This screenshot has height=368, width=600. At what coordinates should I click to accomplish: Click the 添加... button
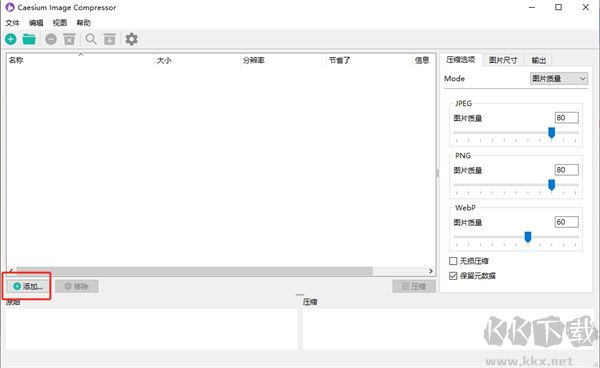28,286
